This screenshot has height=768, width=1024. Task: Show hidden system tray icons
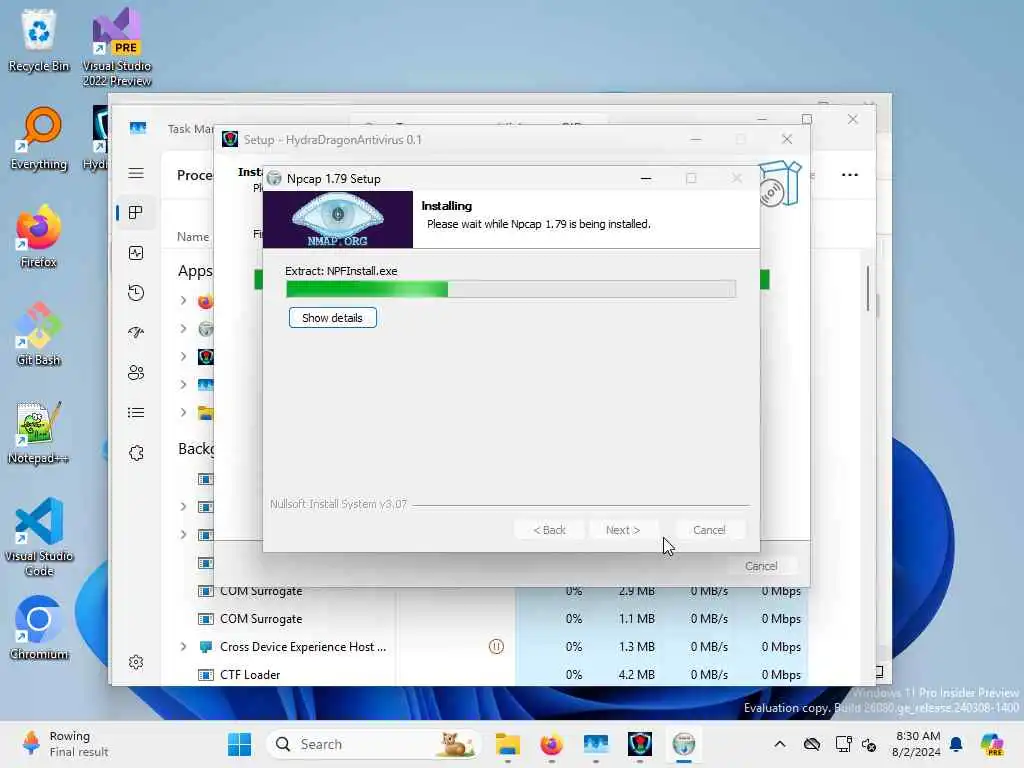pos(780,744)
